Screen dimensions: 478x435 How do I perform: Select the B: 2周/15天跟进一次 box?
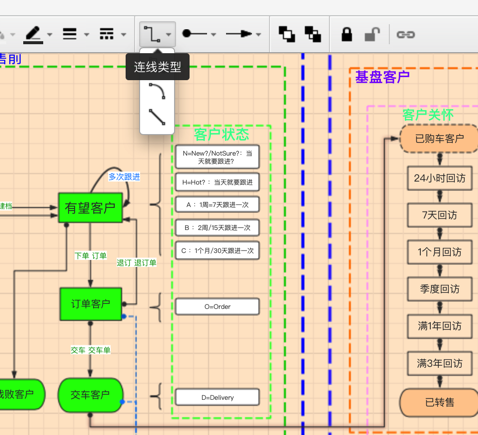pos(217,228)
